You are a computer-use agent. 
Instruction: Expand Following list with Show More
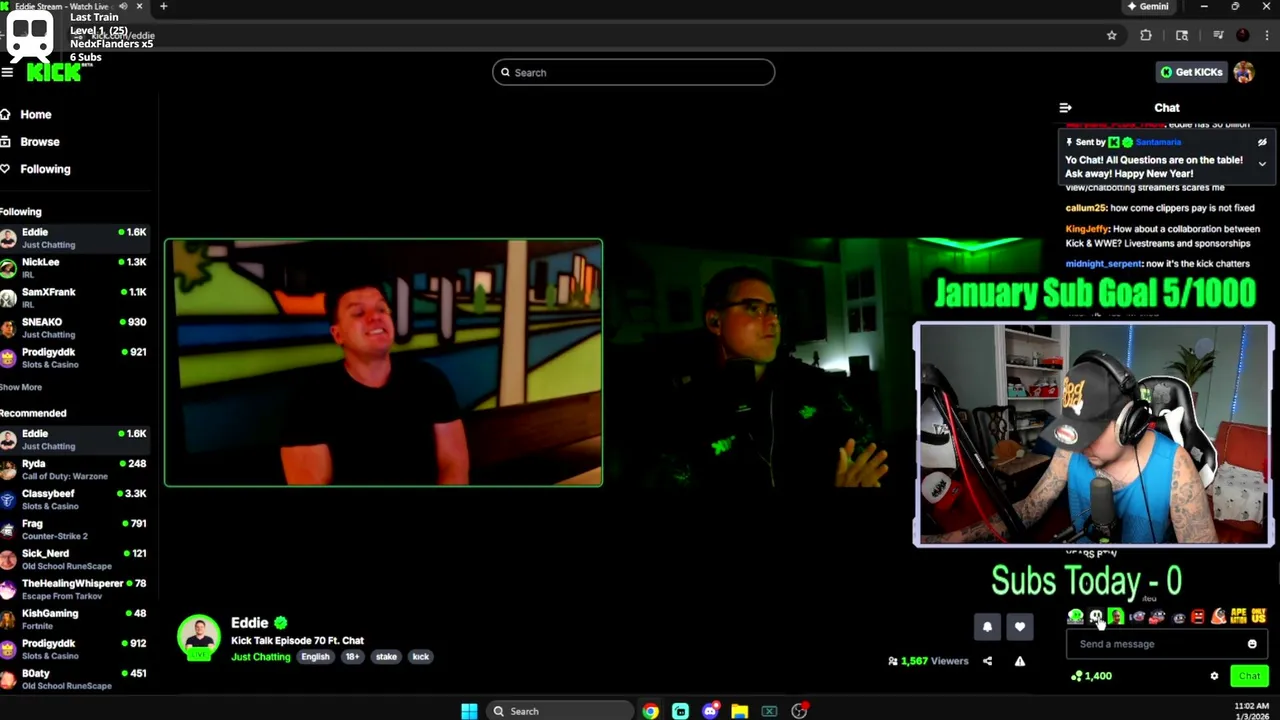tap(21, 387)
